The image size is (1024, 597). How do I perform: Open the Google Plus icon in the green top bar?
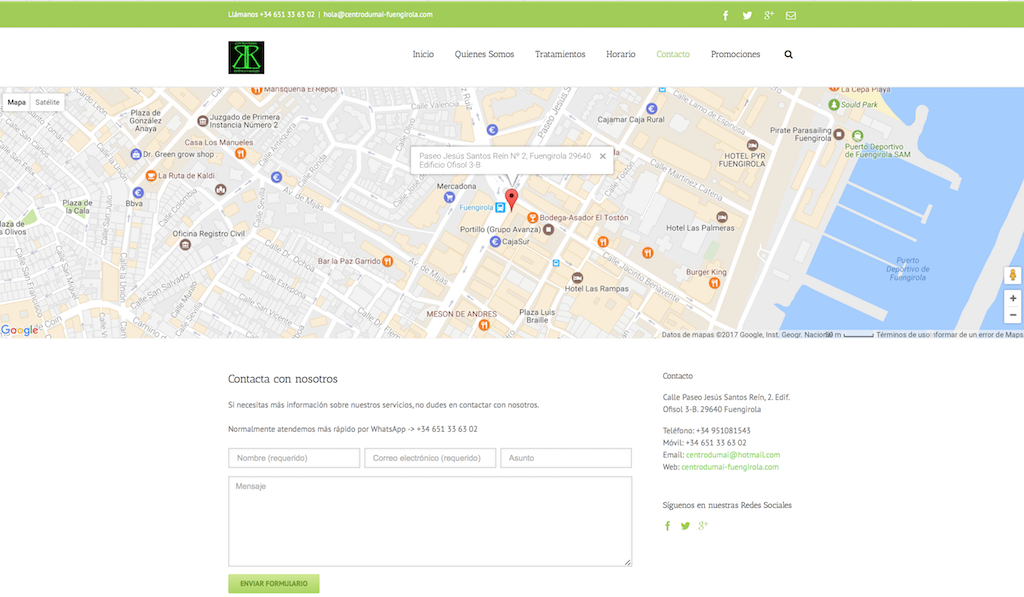(769, 16)
